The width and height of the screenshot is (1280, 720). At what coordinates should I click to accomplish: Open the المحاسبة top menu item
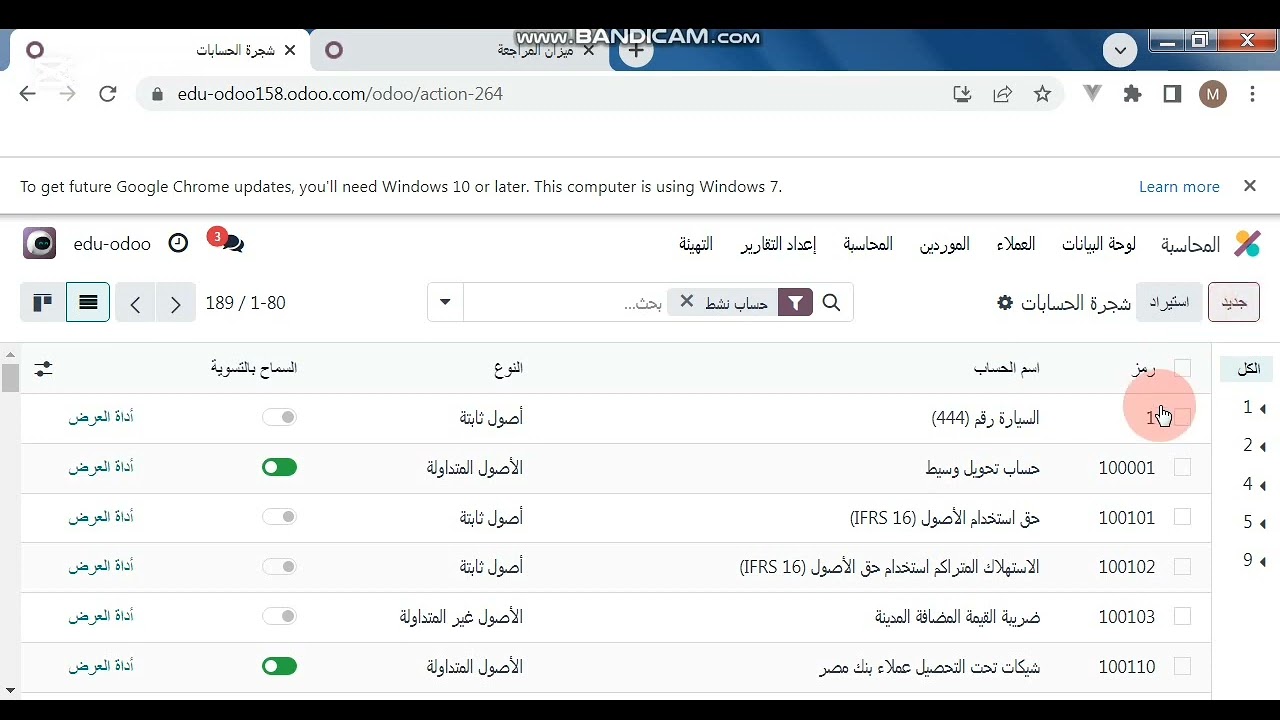(867, 244)
